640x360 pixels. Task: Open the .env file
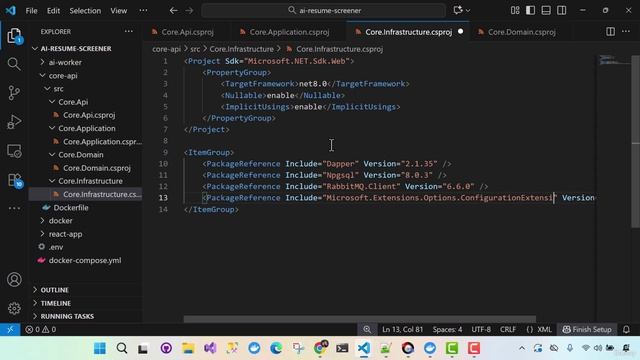click(56, 247)
